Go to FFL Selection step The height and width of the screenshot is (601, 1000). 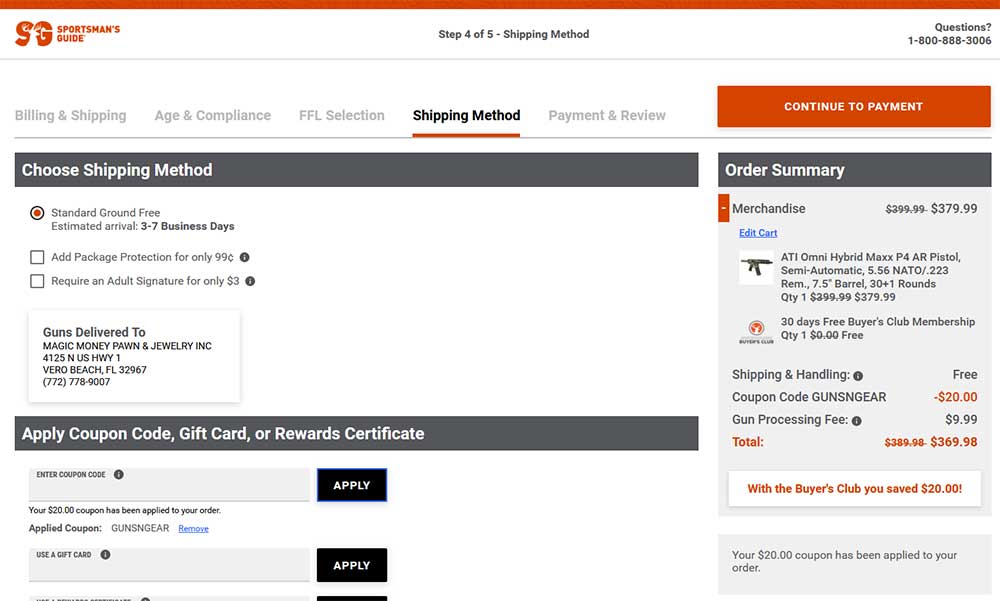point(342,115)
